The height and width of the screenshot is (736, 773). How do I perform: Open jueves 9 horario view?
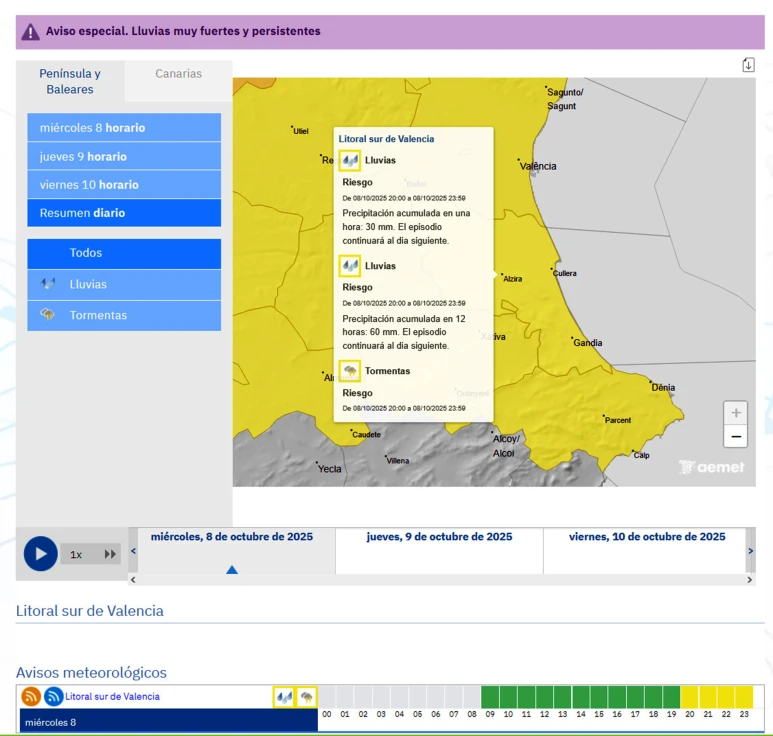pos(124,157)
